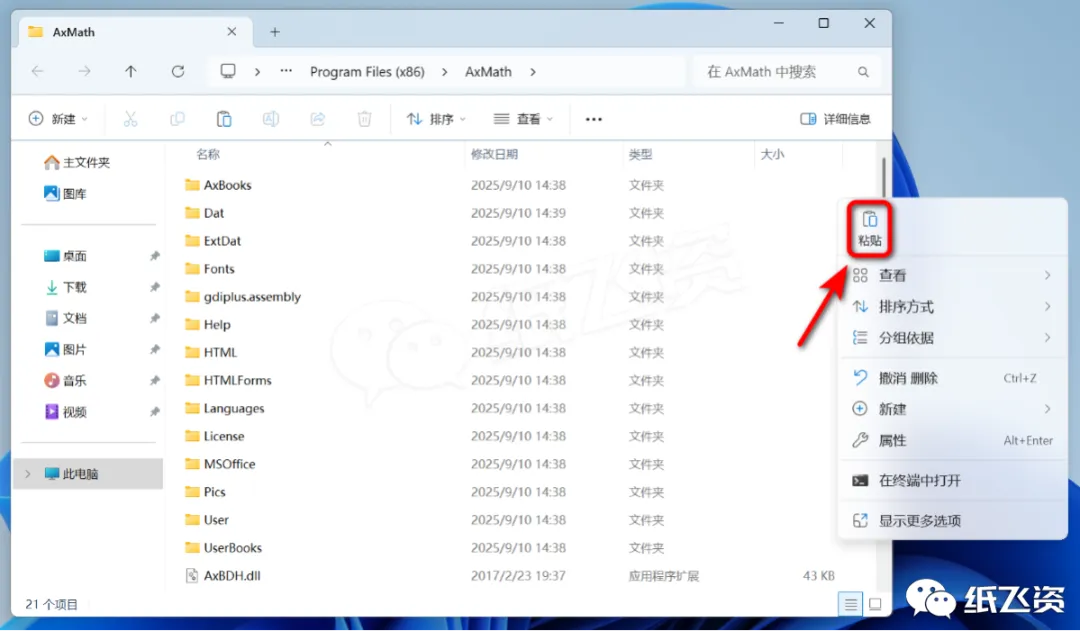Open 视频 in quick access

click(65, 412)
